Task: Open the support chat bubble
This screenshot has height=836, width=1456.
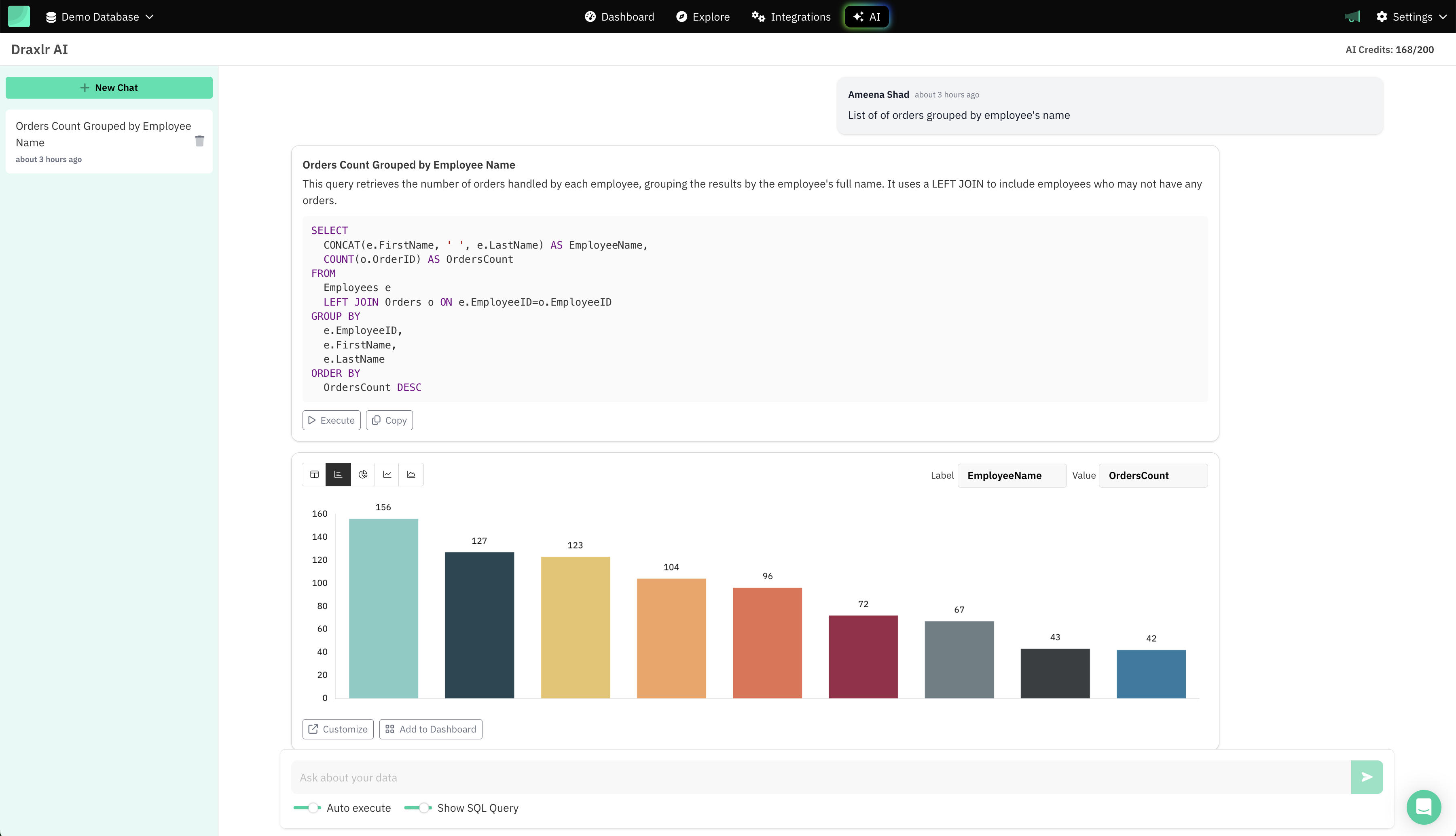Action: coord(1423,807)
